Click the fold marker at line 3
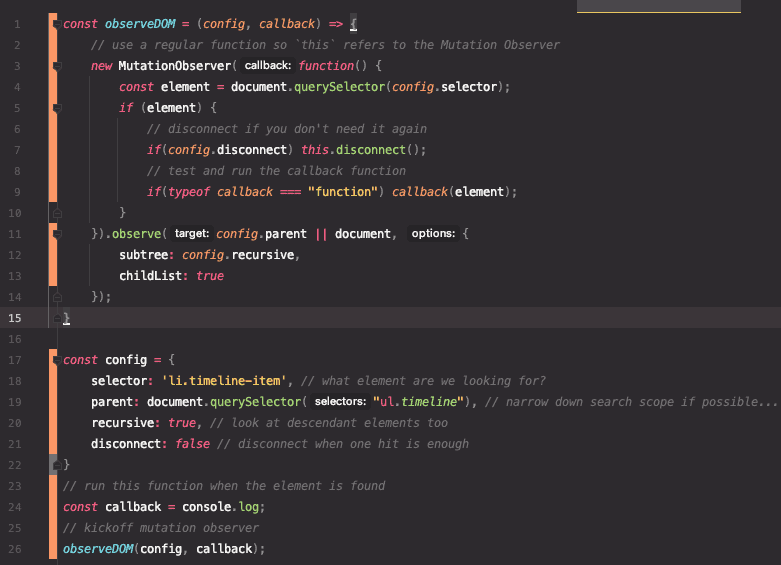The image size is (781, 565). 57,66
